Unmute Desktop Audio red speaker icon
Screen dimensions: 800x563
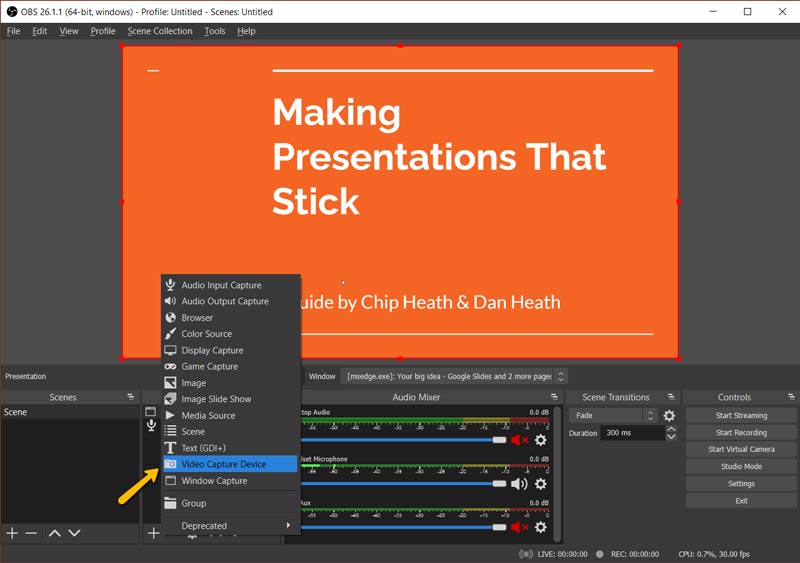[x=519, y=440]
